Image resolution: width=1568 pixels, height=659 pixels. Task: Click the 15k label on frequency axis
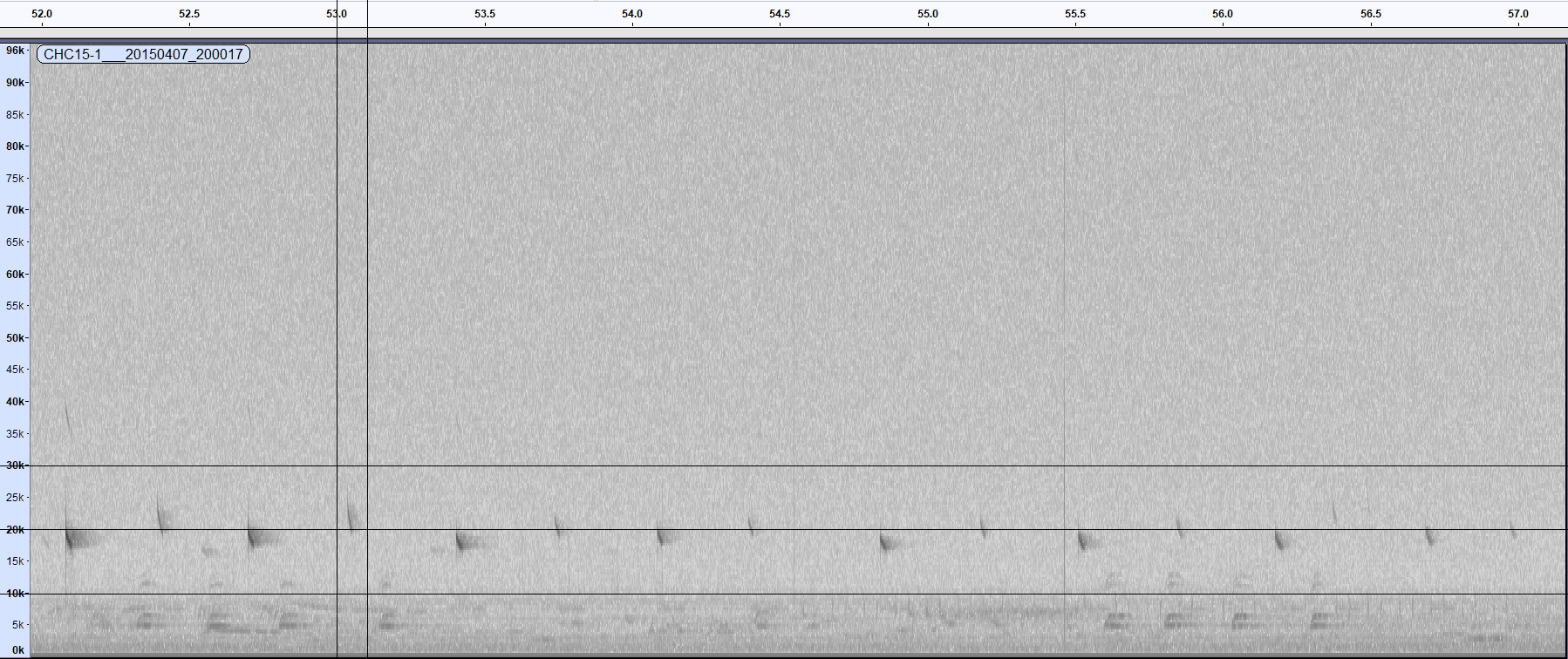pyautogui.click(x=15, y=561)
